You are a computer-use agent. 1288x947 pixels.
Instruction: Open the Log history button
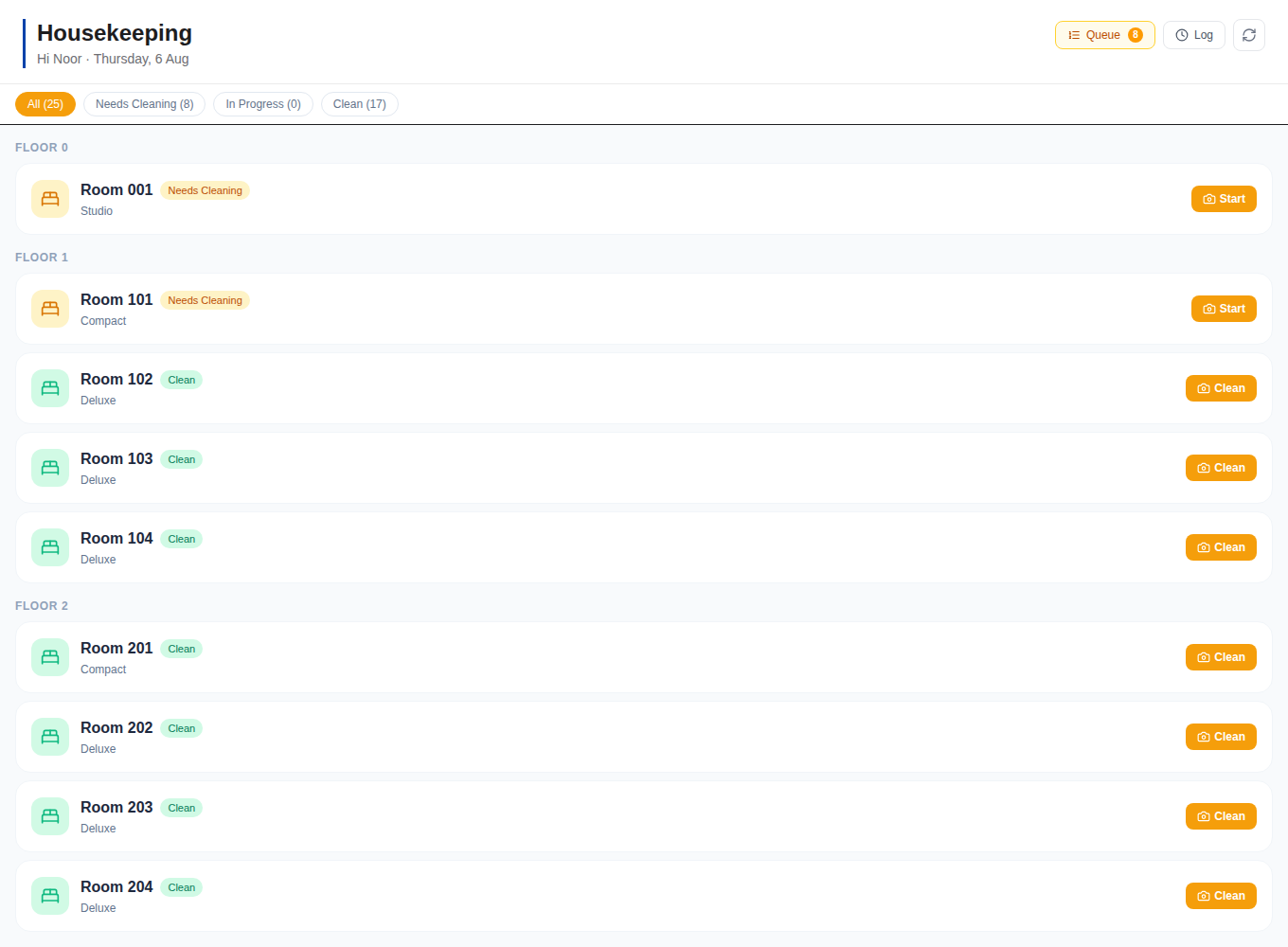click(1194, 35)
